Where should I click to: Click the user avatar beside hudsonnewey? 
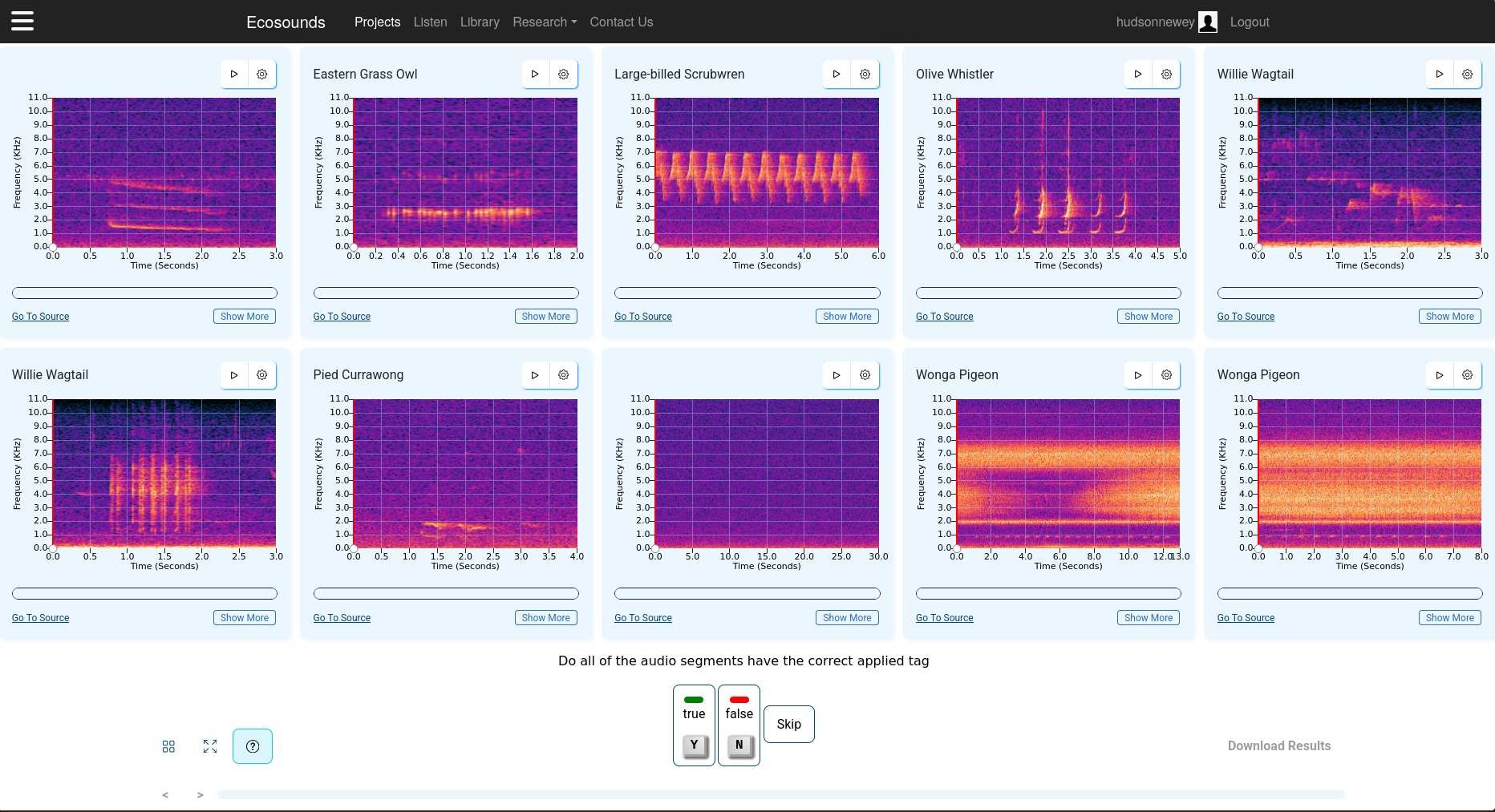(x=1208, y=22)
